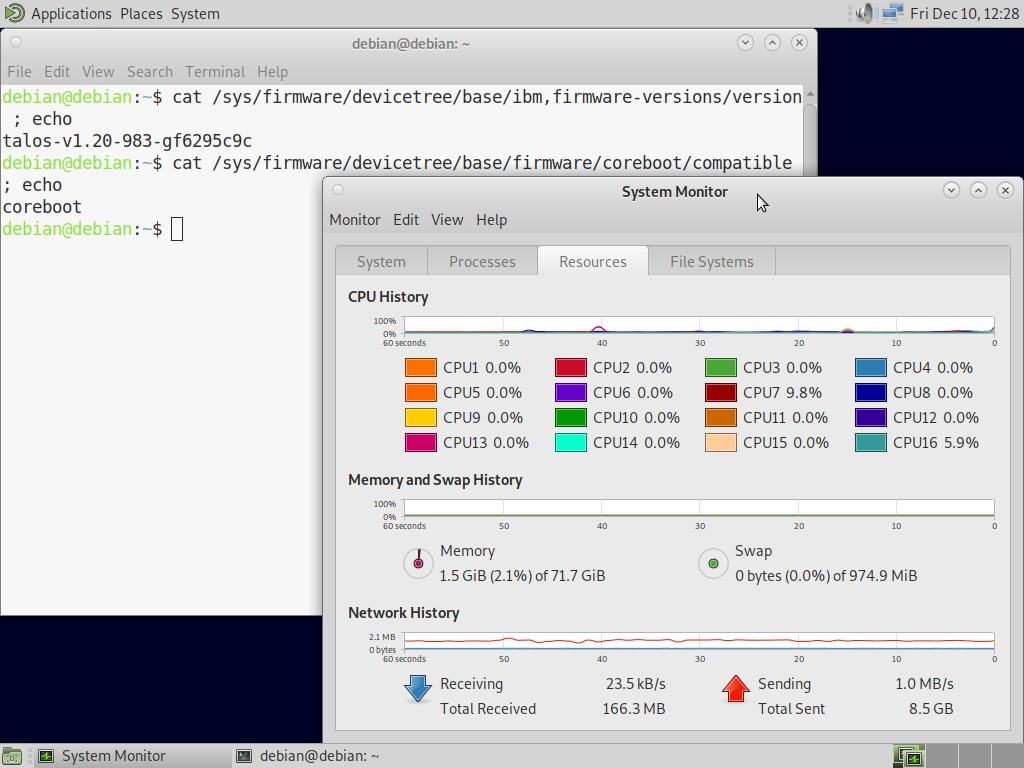Click the workspace switcher pager in bottom-right

click(908, 756)
